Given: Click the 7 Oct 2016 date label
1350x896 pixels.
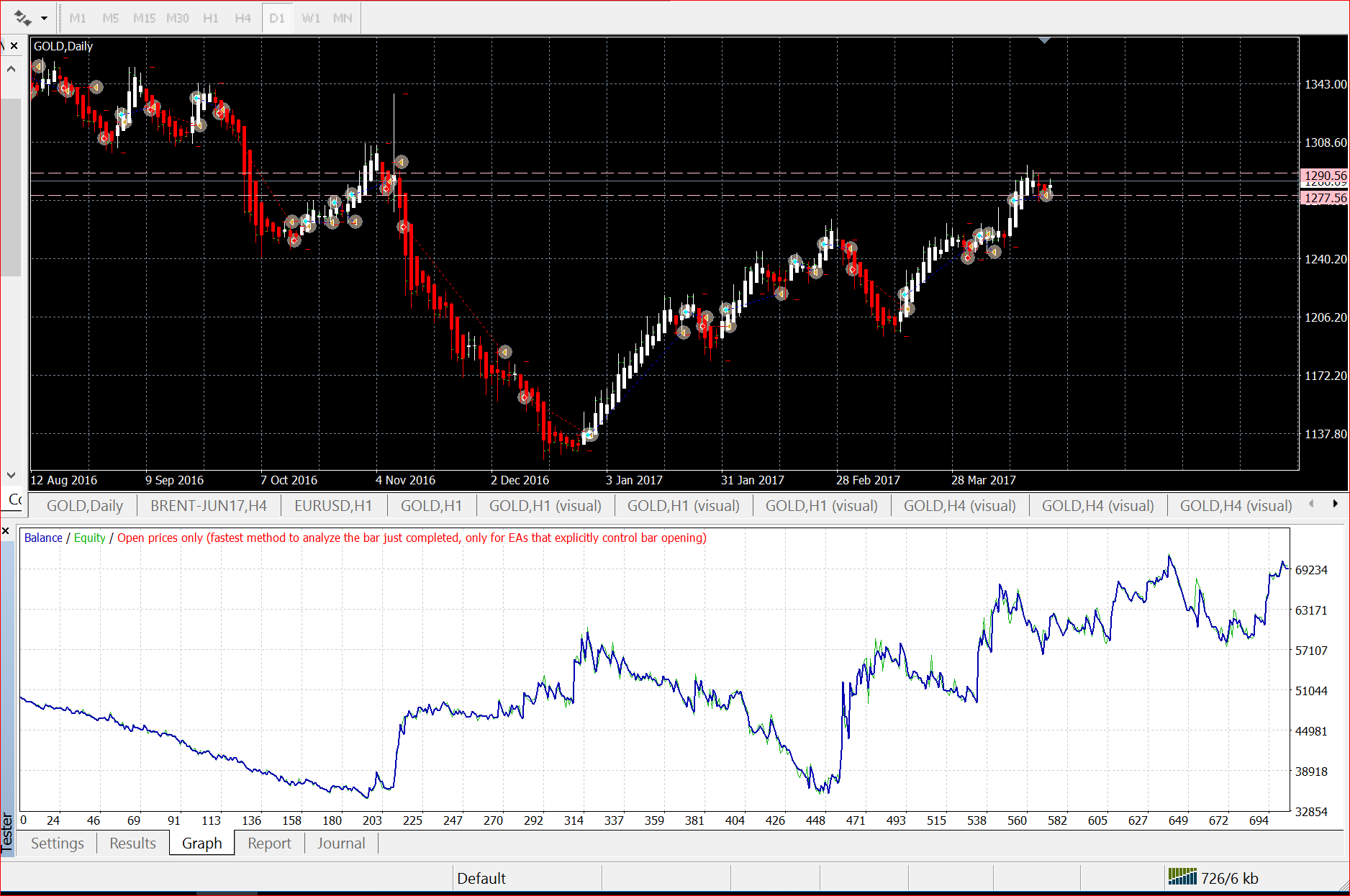Looking at the screenshot, I should [289, 480].
